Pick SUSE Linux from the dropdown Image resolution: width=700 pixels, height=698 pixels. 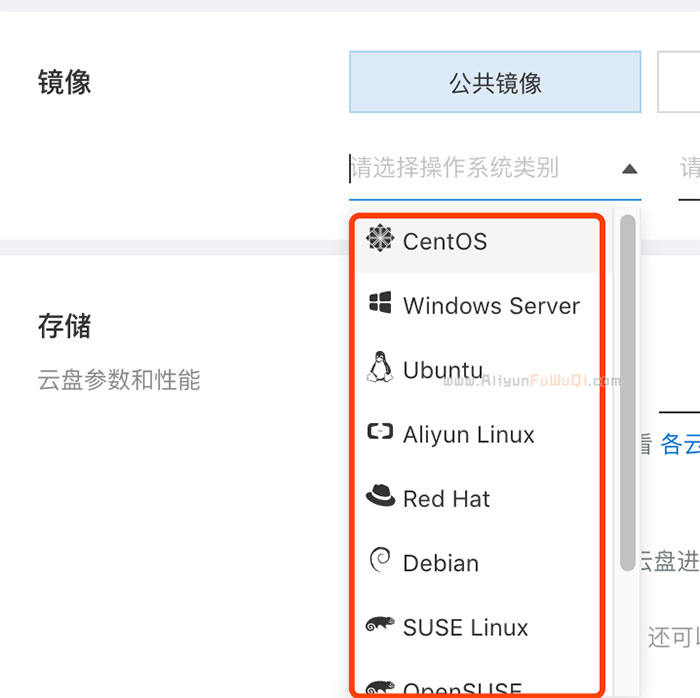tap(465, 628)
